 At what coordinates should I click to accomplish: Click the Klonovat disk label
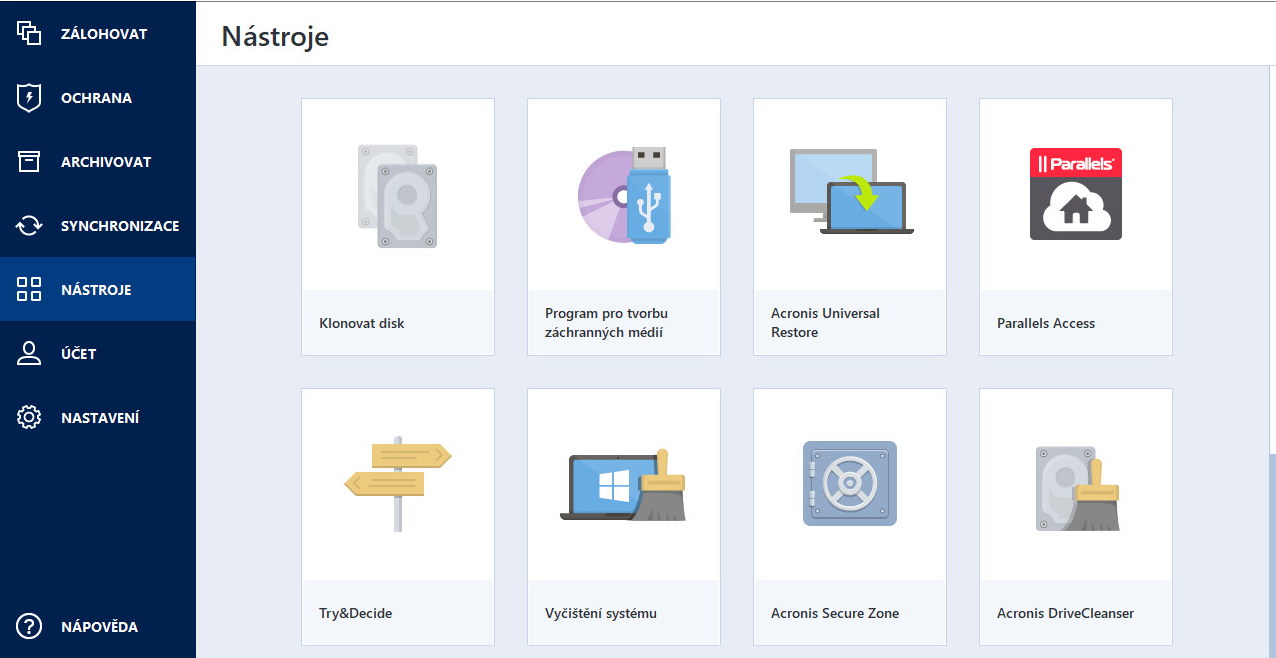tap(362, 323)
